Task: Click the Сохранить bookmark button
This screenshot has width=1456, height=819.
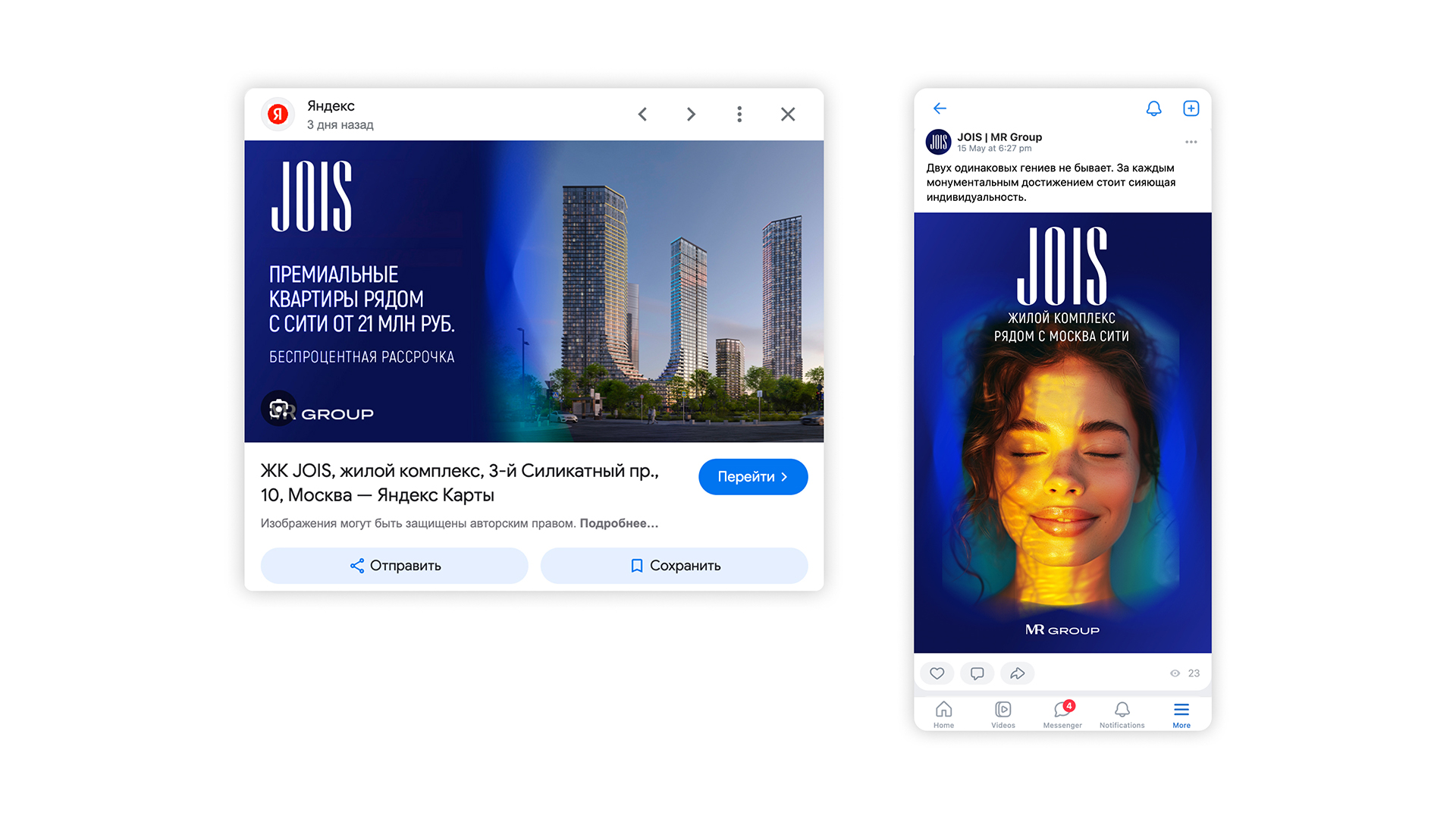Action: pos(674,566)
